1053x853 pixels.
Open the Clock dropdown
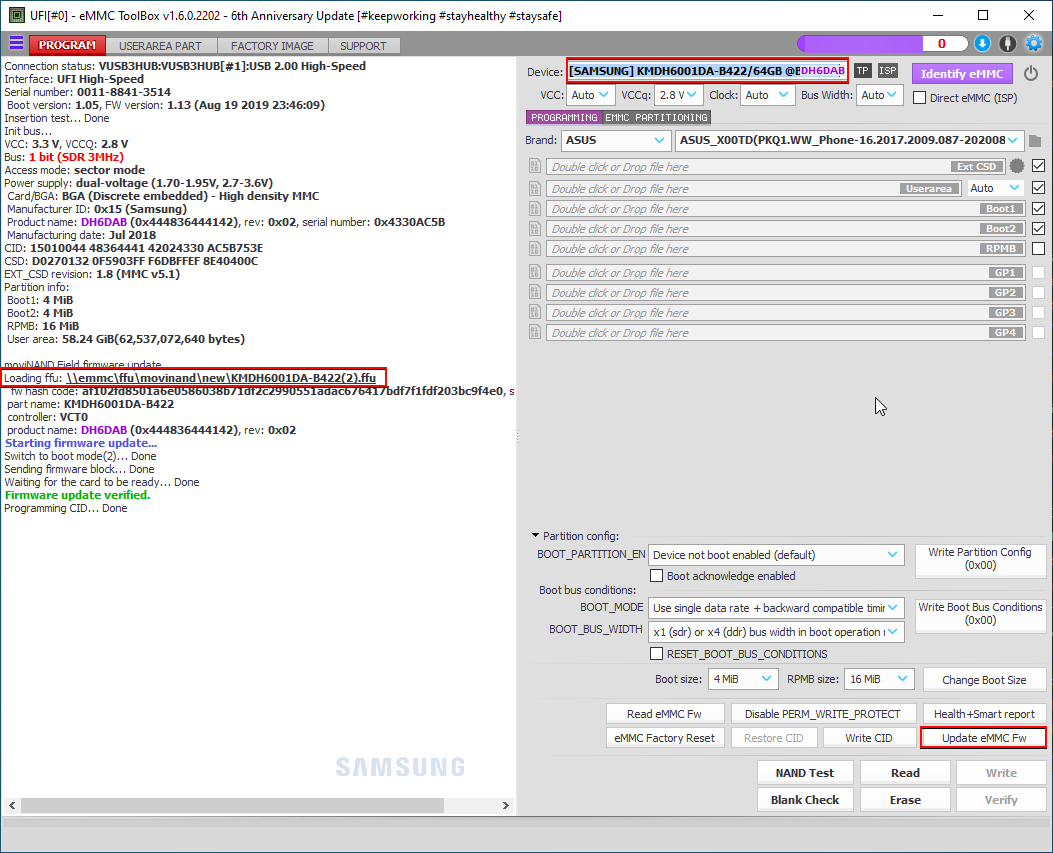768,95
